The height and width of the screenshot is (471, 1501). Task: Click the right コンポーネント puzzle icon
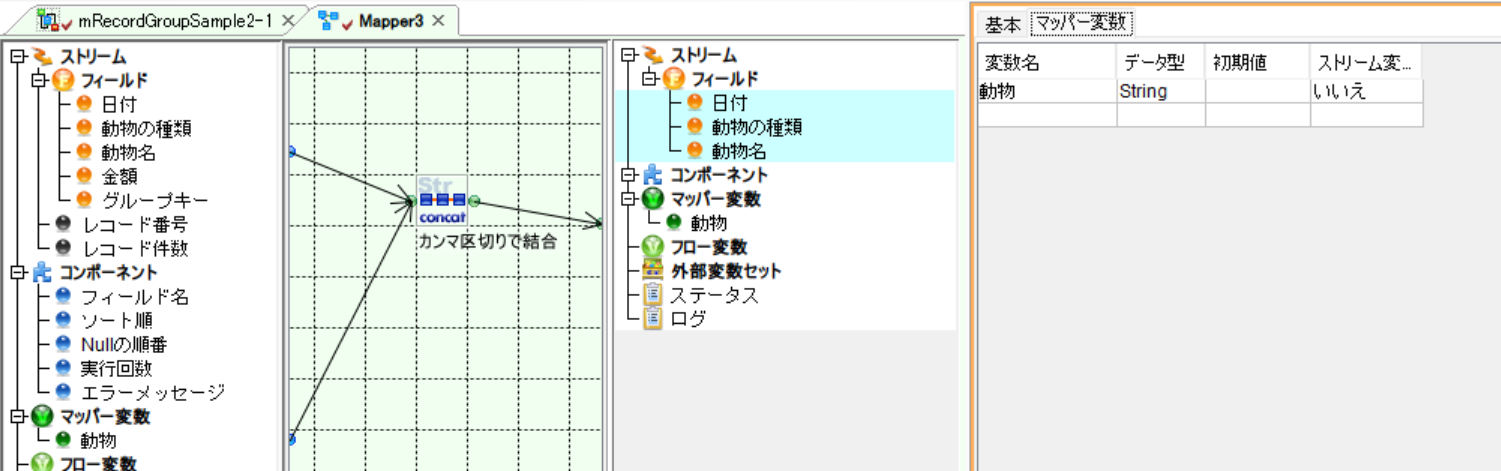pyautogui.click(x=652, y=175)
